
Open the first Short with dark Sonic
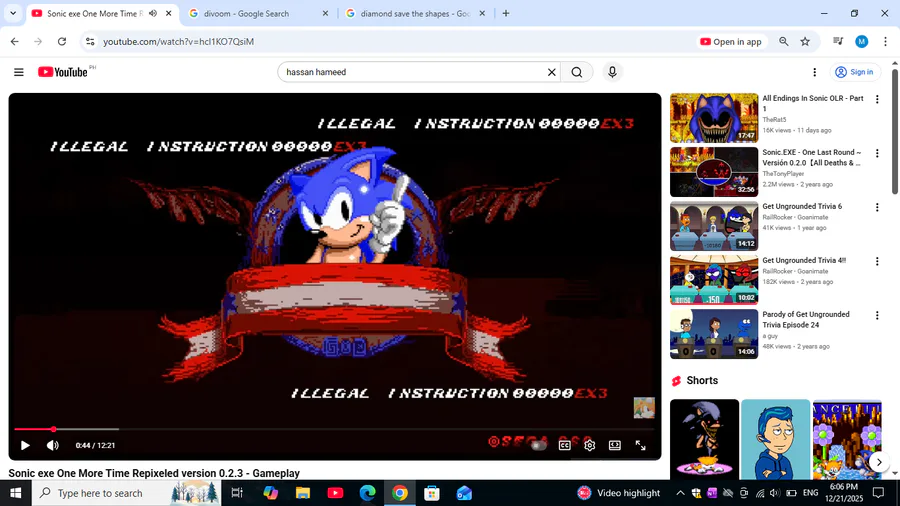pos(704,439)
